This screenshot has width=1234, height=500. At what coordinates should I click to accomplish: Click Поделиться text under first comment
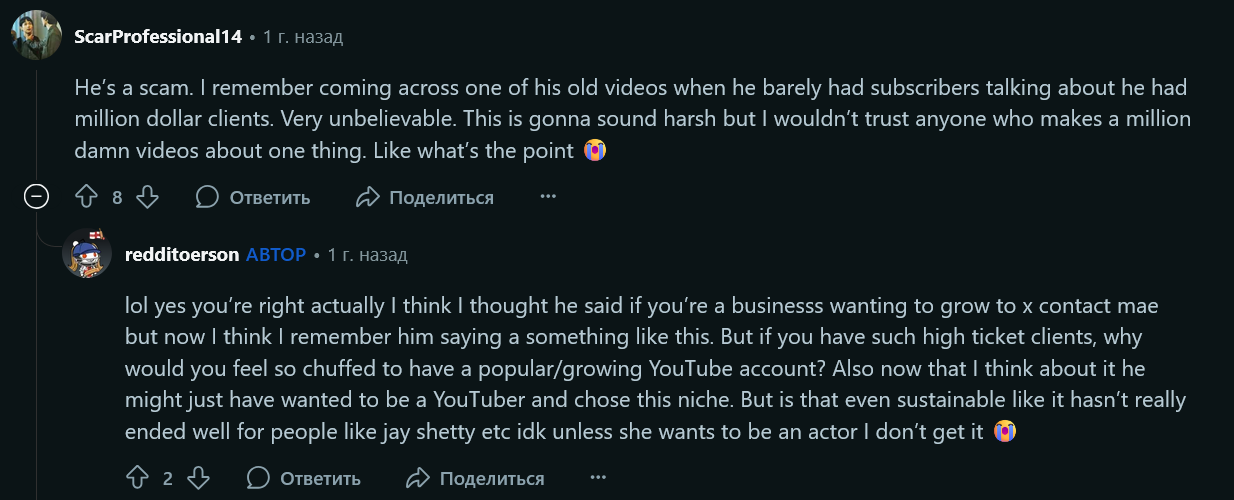click(x=441, y=197)
